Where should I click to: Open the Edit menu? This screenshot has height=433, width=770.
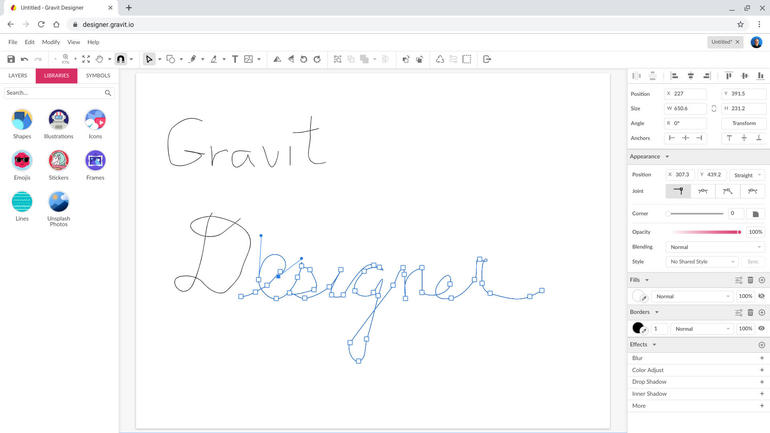tap(29, 42)
